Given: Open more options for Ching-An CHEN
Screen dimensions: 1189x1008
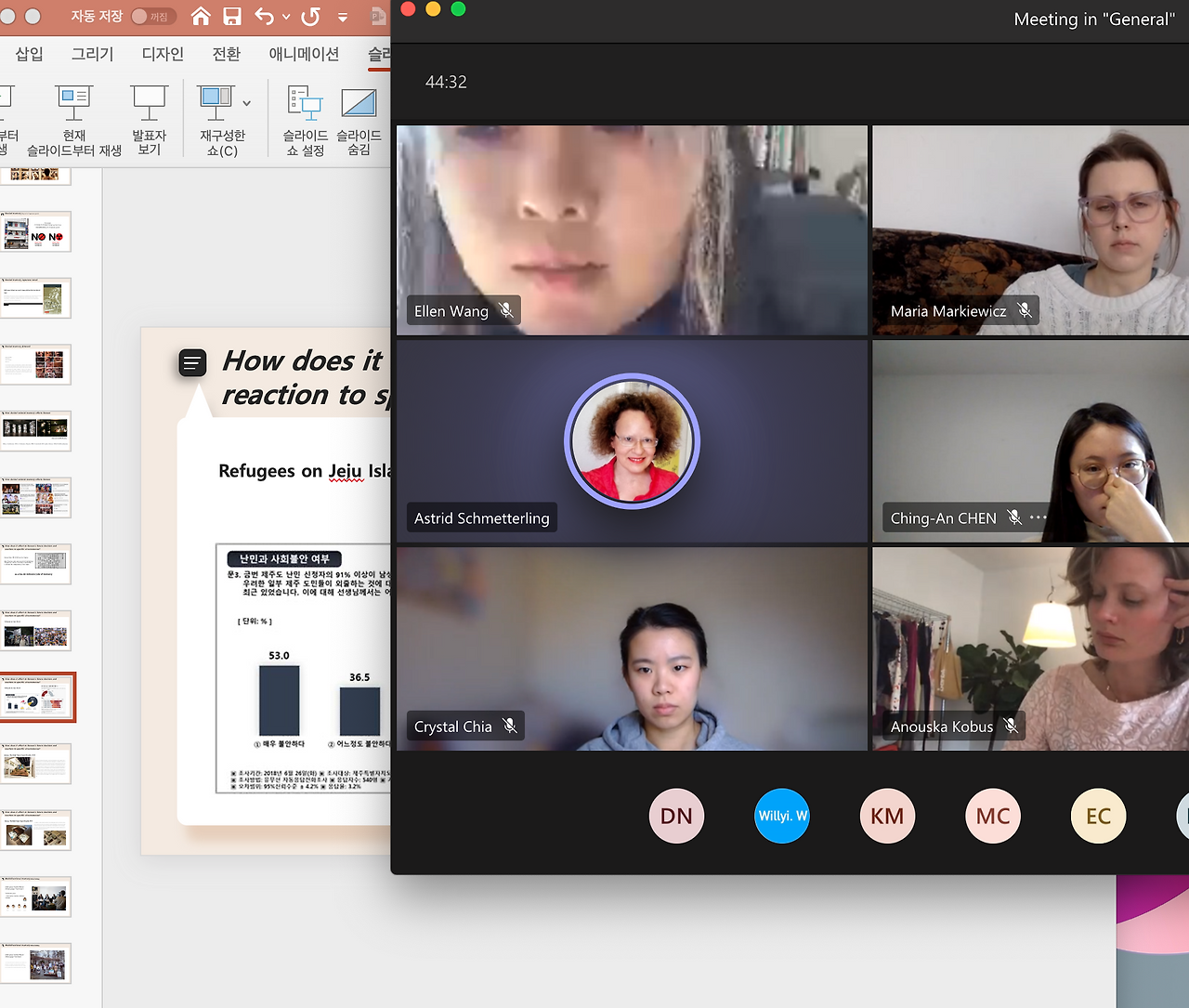Looking at the screenshot, I should tap(1038, 517).
